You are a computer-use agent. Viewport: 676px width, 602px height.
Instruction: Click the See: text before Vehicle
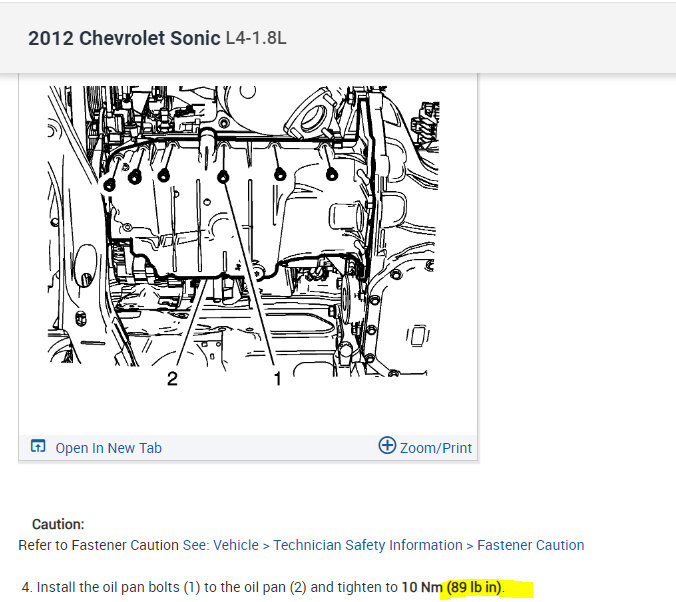196,545
